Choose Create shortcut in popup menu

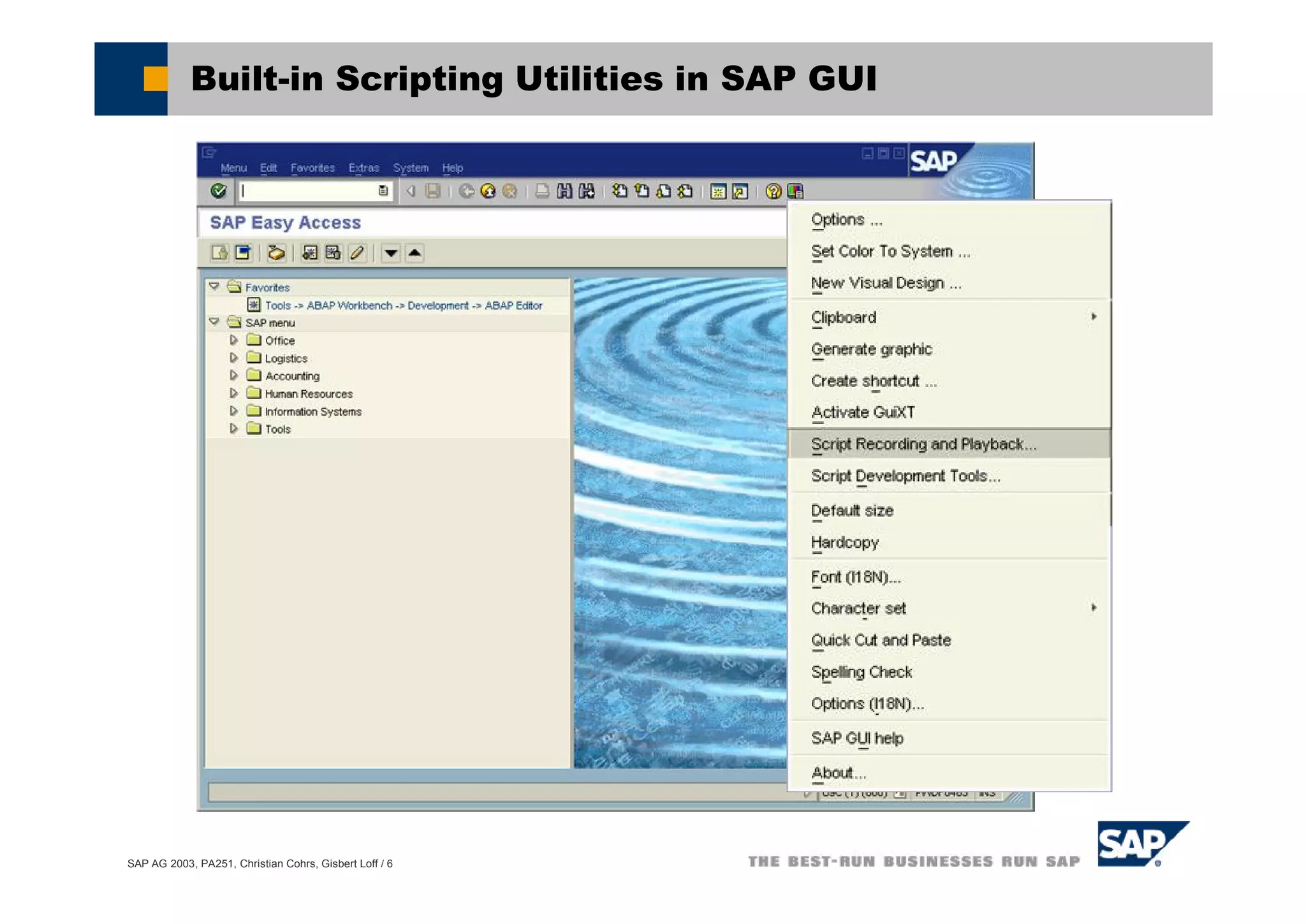(950, 381)
